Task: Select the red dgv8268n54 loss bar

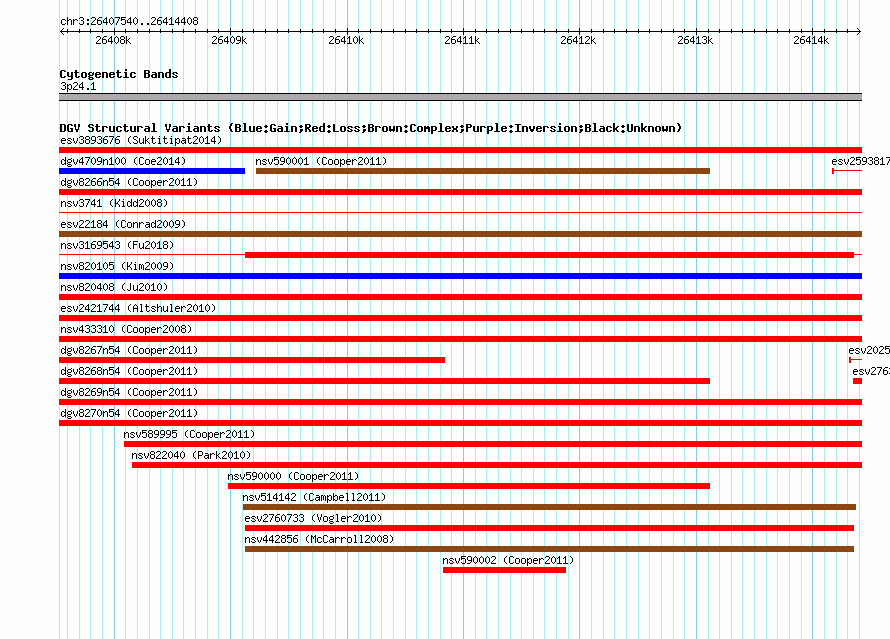Action: pos(384,381)
